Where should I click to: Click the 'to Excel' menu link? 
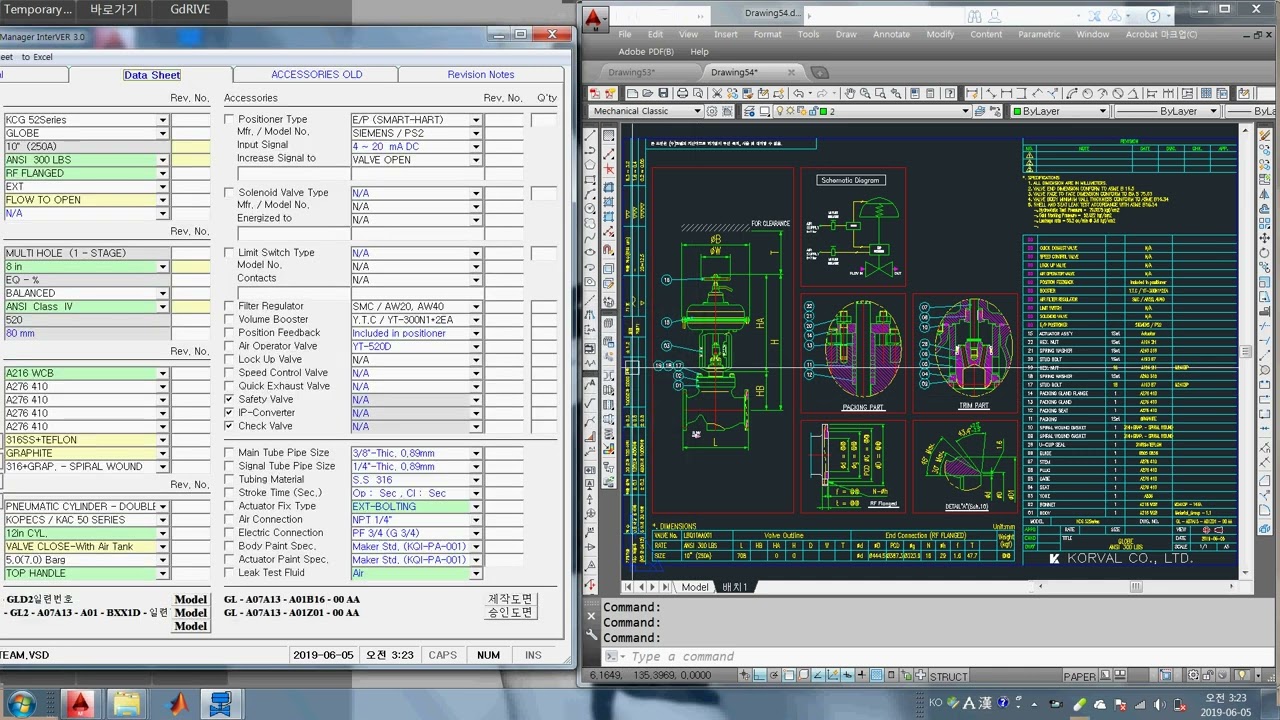click(37, 57)
